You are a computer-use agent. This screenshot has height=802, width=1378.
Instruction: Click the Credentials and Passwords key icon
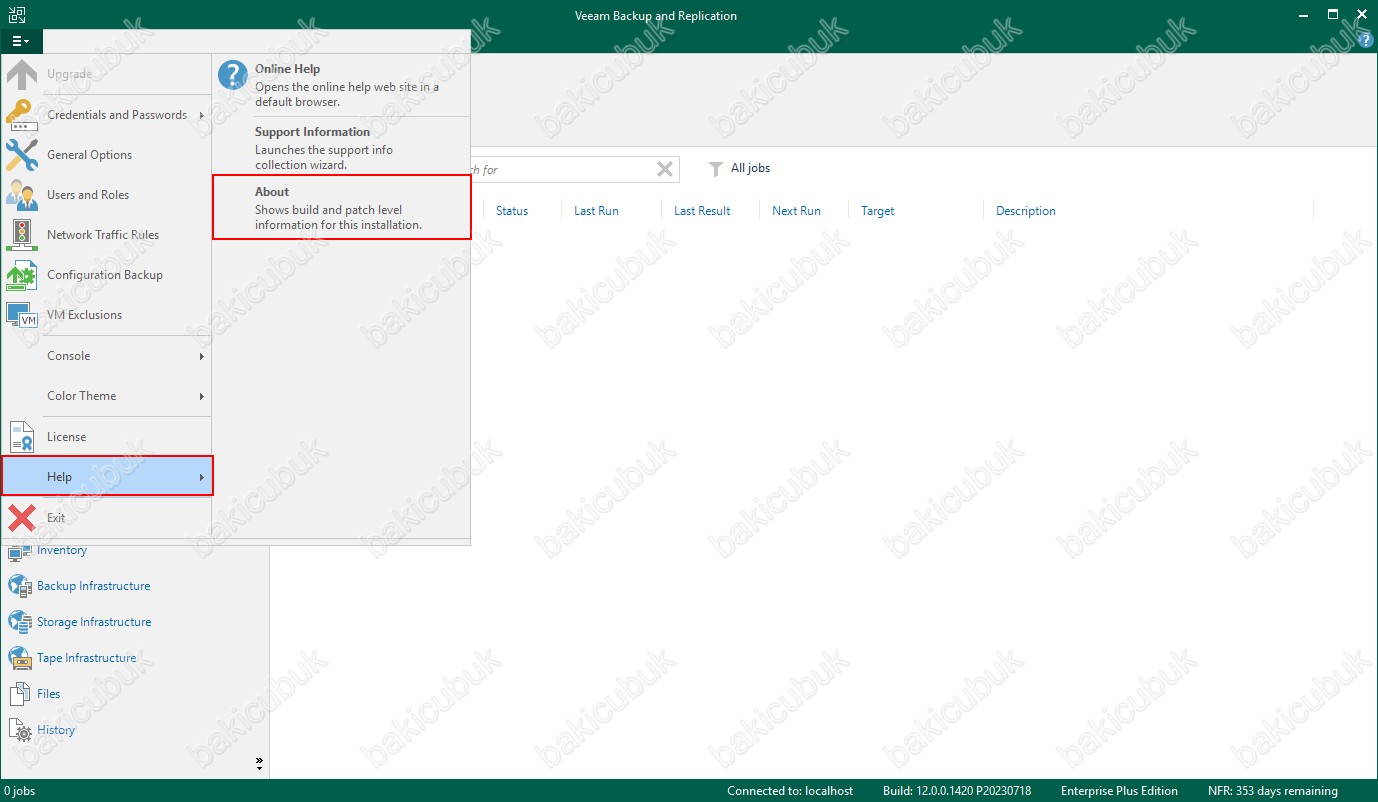point(22,115)
